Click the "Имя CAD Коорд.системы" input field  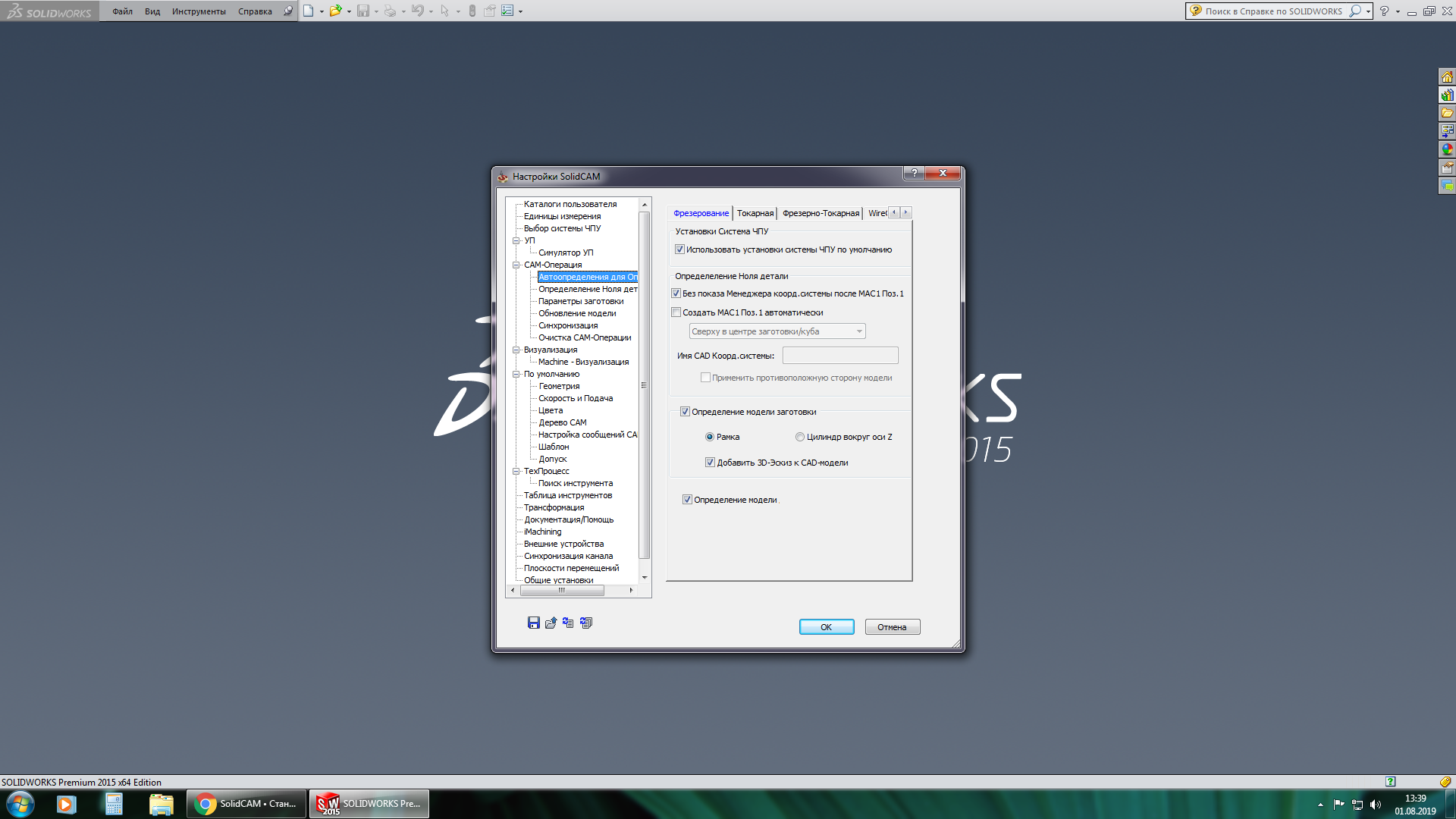coord(839,355)
